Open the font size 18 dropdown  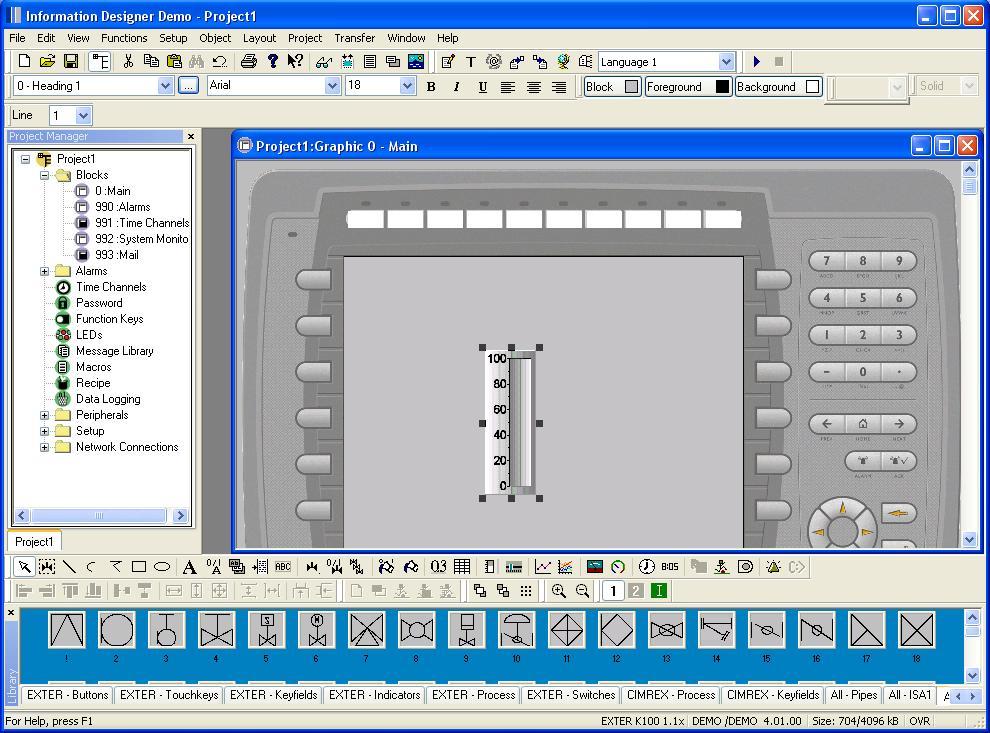click(407, 86)
